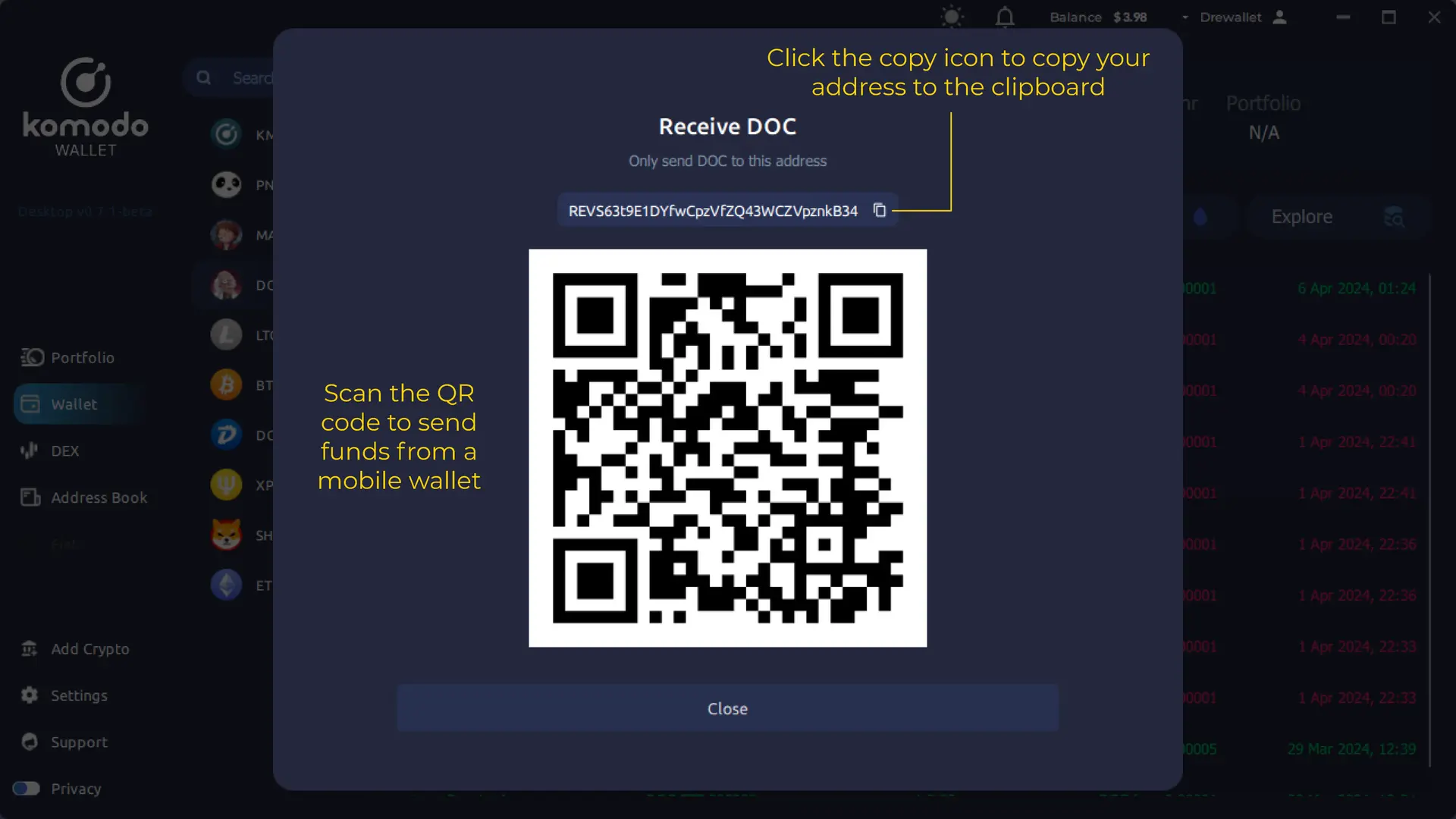The image size is (1456, 819).
Task: Click the notification bell icon
Action: coord(1005,17)
